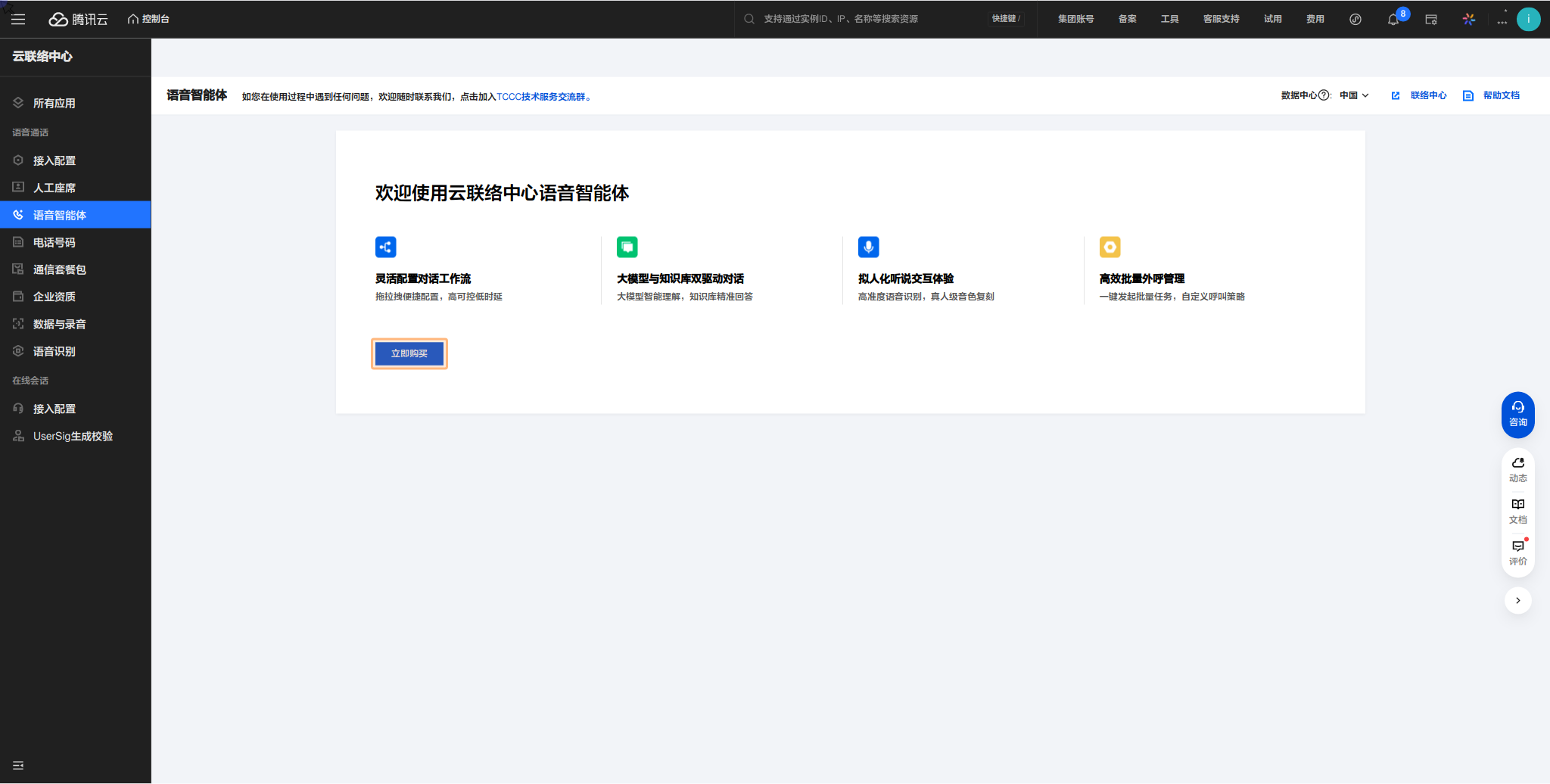Open the 咨询 consultation headset button
Image resolution: width=1550 pixels, height=784 pixels.
[1517, 414]
